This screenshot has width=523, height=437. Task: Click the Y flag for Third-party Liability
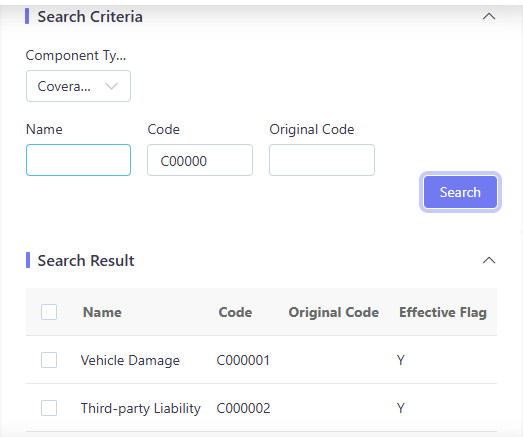(401, 408)
